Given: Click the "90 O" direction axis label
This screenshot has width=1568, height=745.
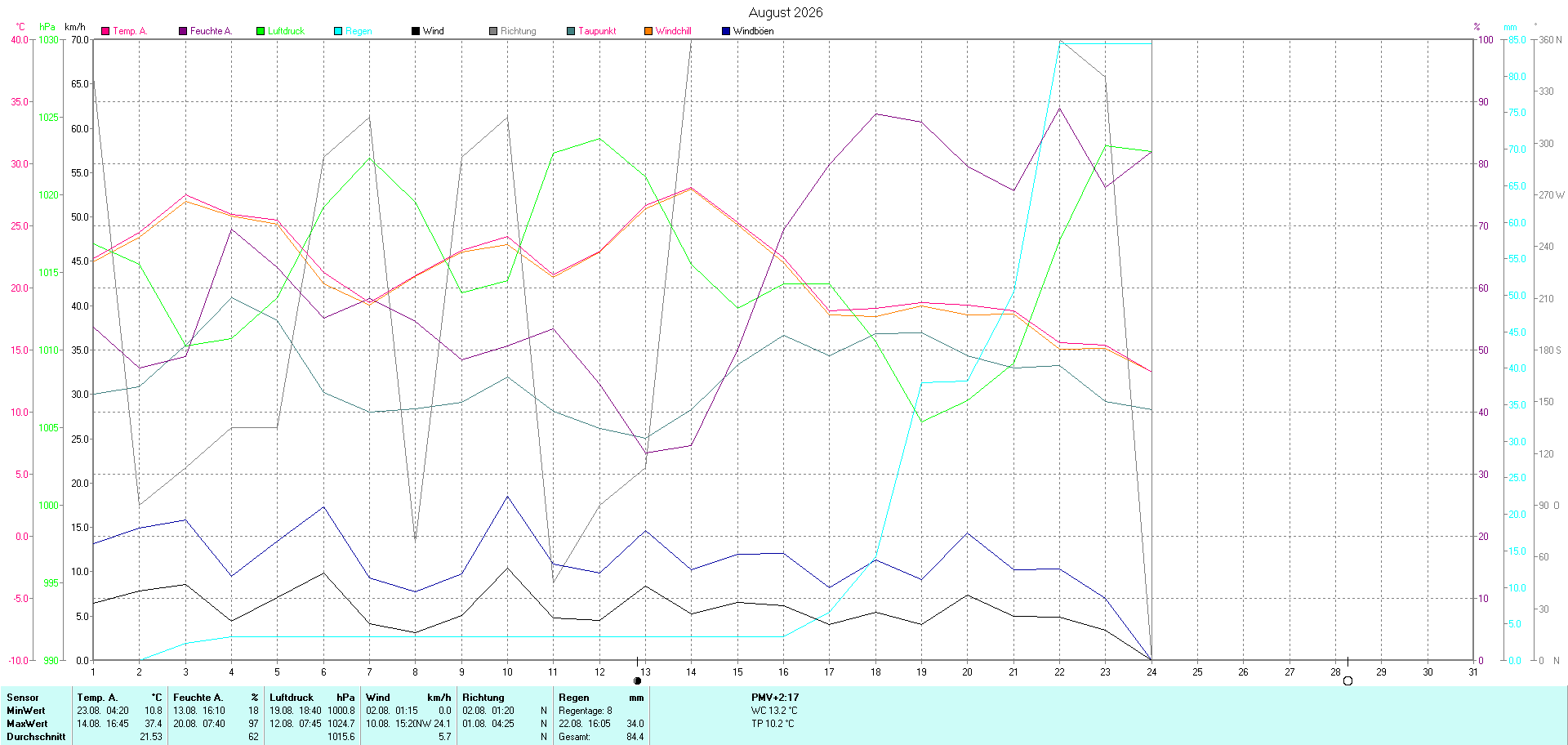Looking at the screenshot, I should 1549,506.
